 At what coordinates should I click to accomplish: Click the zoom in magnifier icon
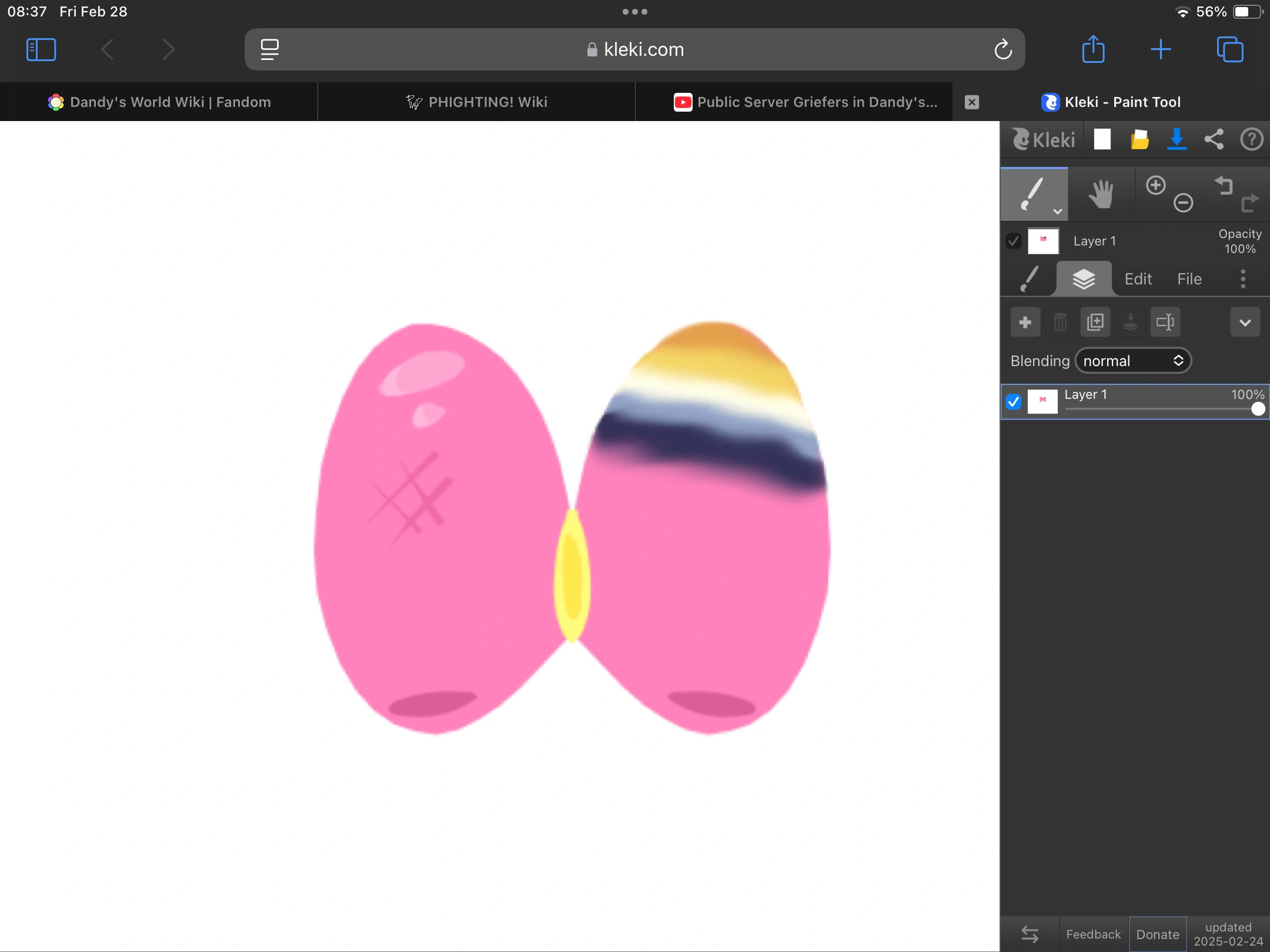(x=1155, y=185)
